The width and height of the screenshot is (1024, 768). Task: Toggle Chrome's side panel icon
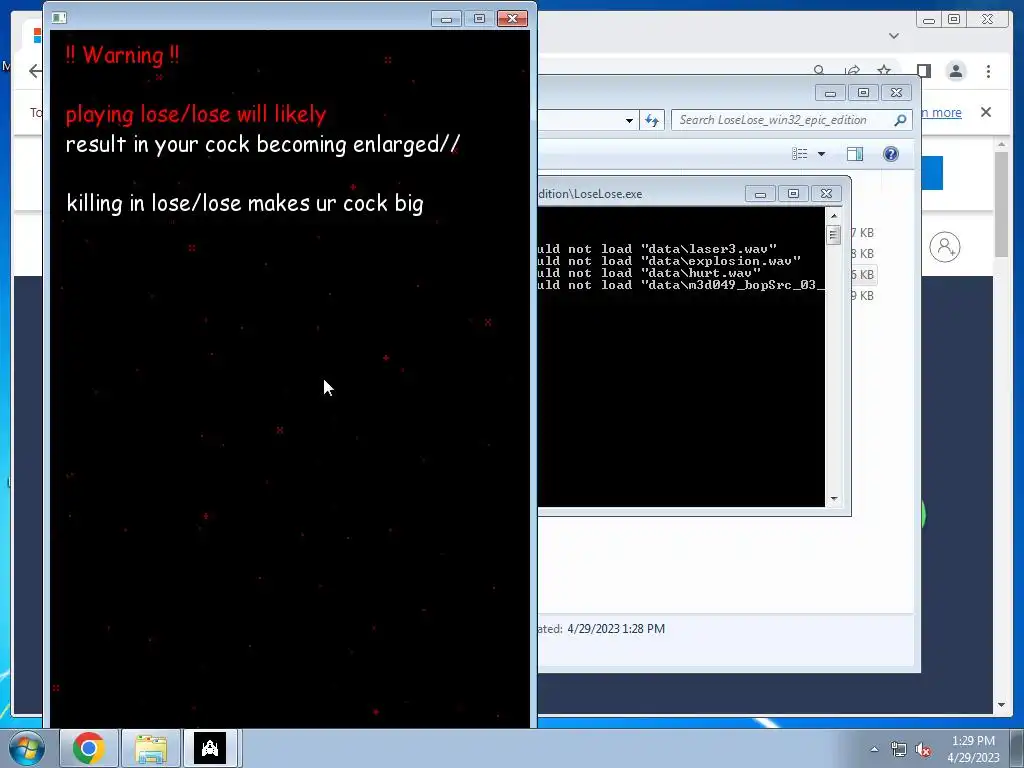tap(923, 71)
